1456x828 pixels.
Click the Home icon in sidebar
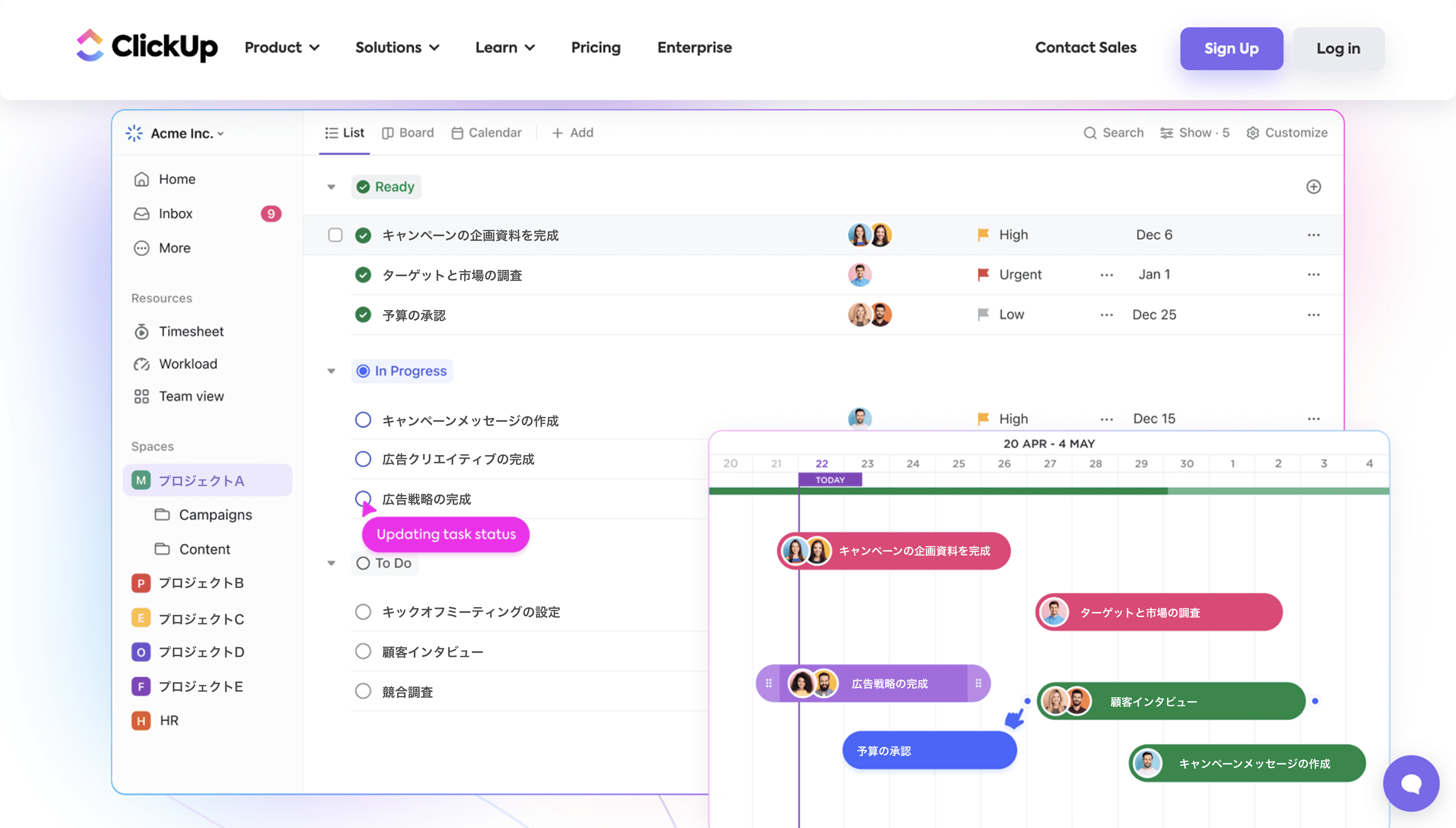click(x=141, y=179)
